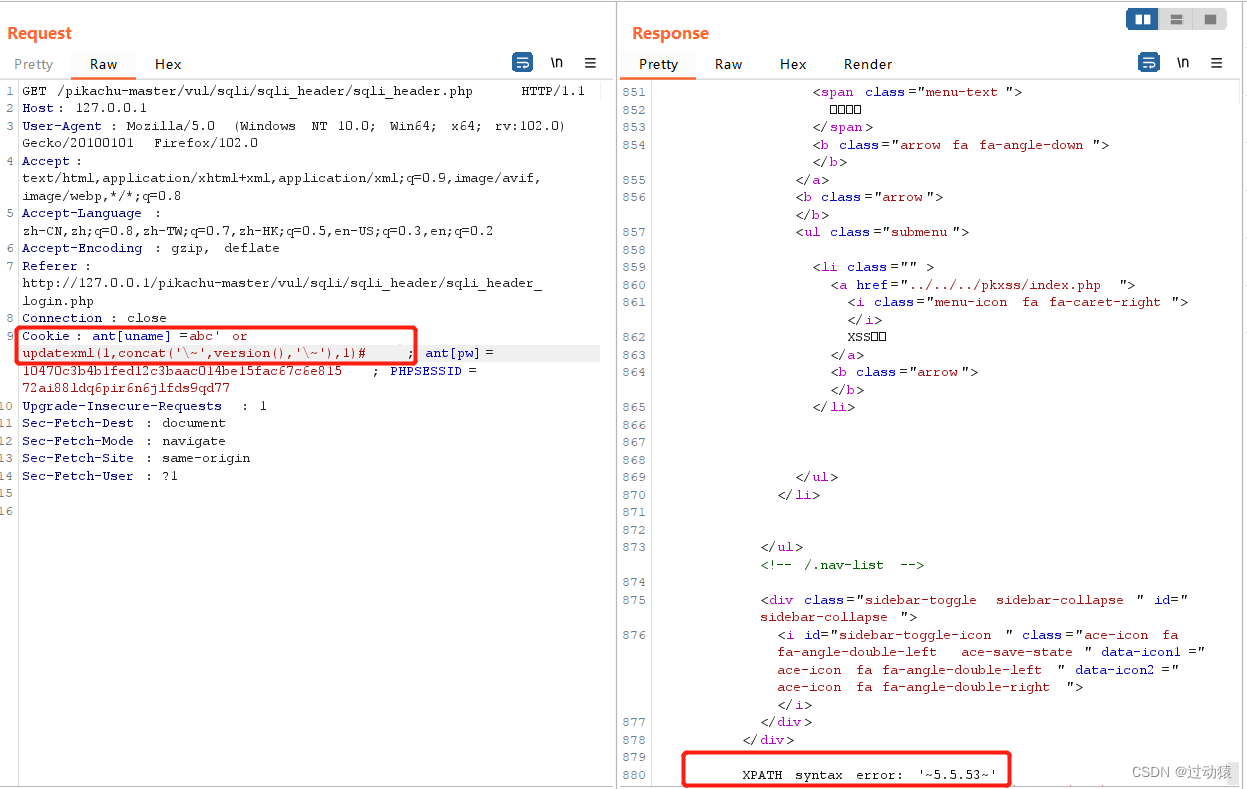The height and width of the screenshot is (789, 1247).
Task: Click the Sec-Fetch-Mode: navigate line
Action: tap(124, 441)
